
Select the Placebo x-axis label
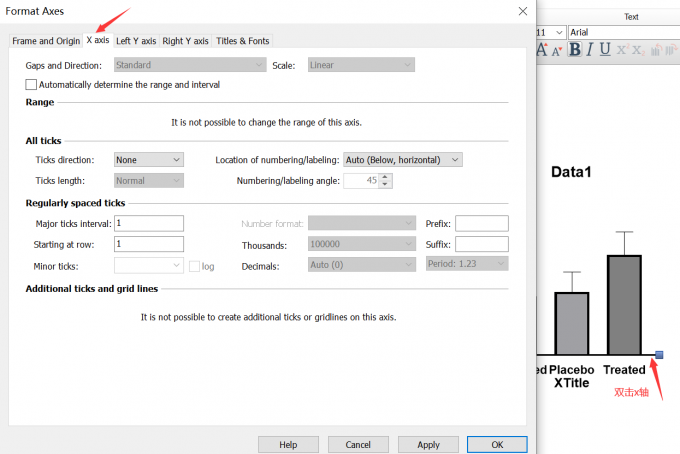click(572, 370)
